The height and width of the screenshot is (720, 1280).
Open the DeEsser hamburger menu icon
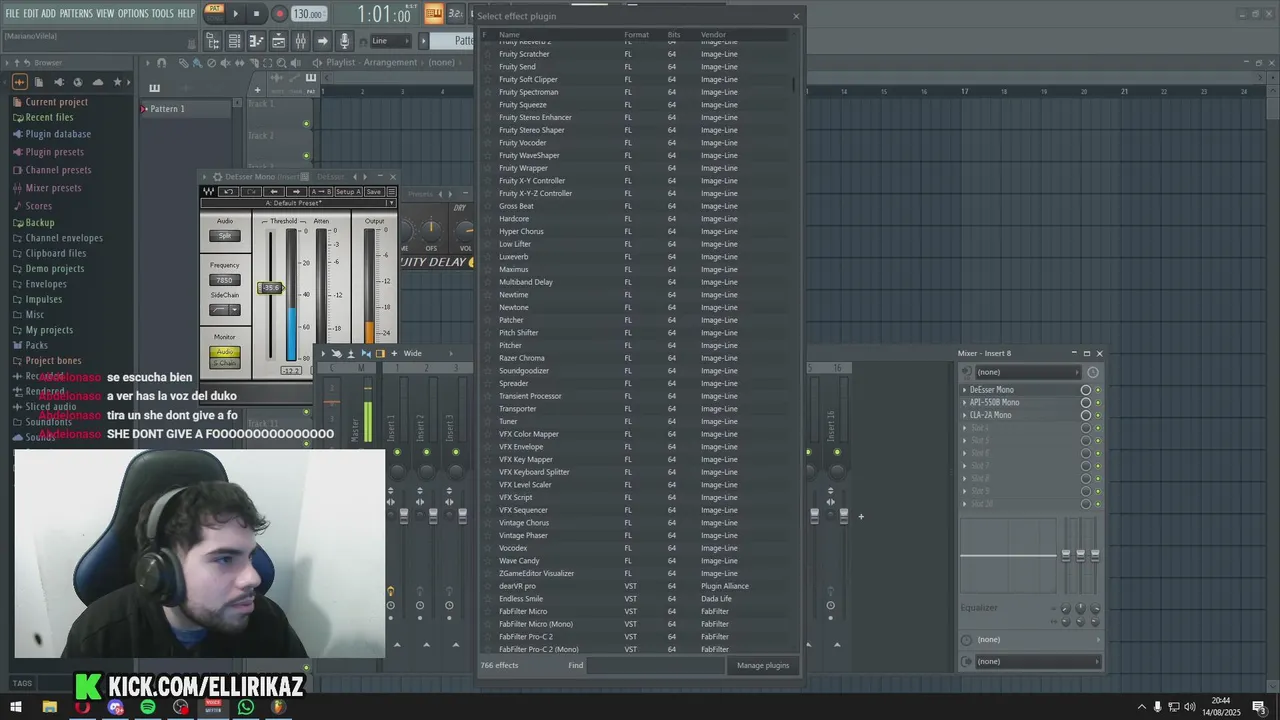coord(391,191)
